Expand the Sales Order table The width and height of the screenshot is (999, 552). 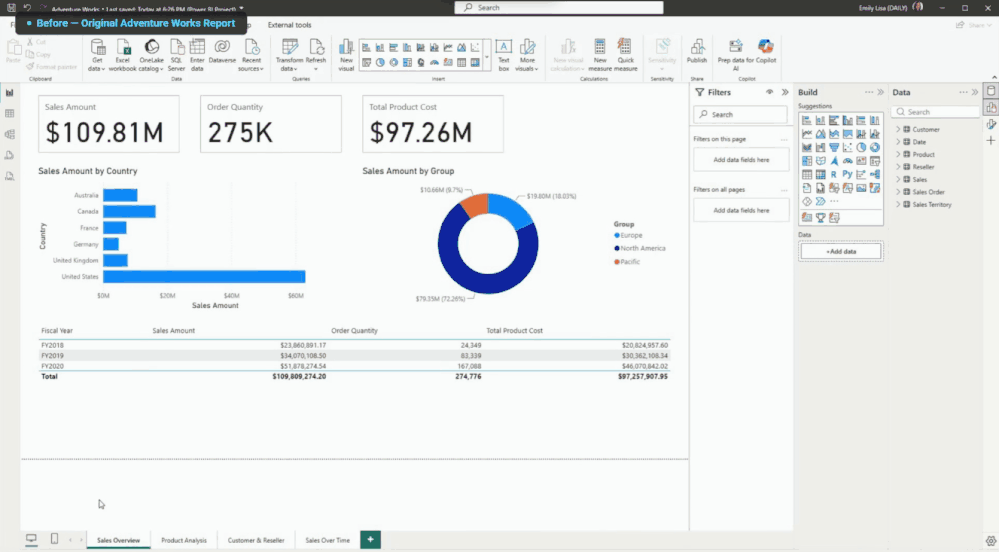pyautogui.click(x=898, y=192)
